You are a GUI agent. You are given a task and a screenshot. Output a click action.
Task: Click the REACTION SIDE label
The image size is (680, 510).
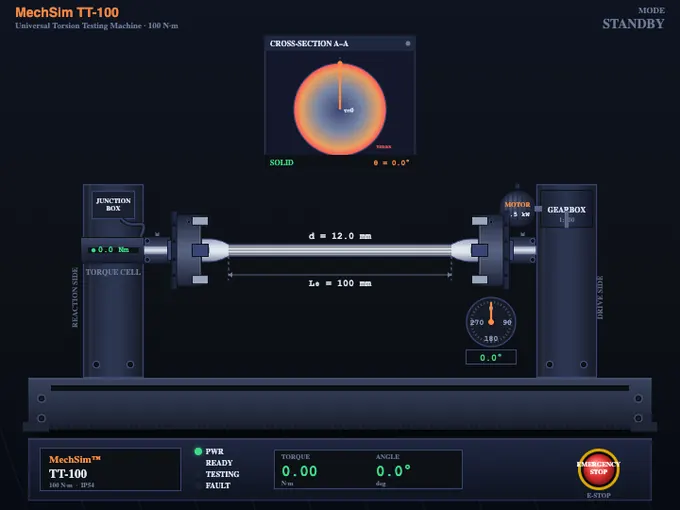(75, 298)
